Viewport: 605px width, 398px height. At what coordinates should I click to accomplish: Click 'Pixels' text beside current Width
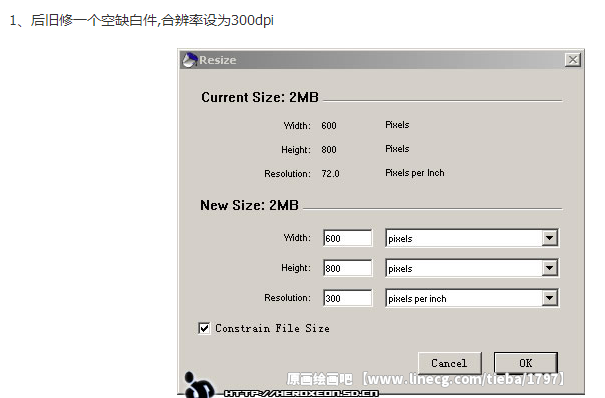pos(397,125)
